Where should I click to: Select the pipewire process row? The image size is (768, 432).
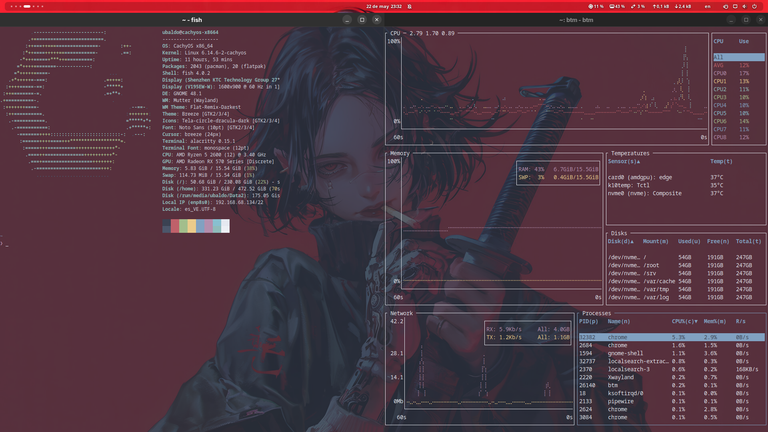click(672, 401)
